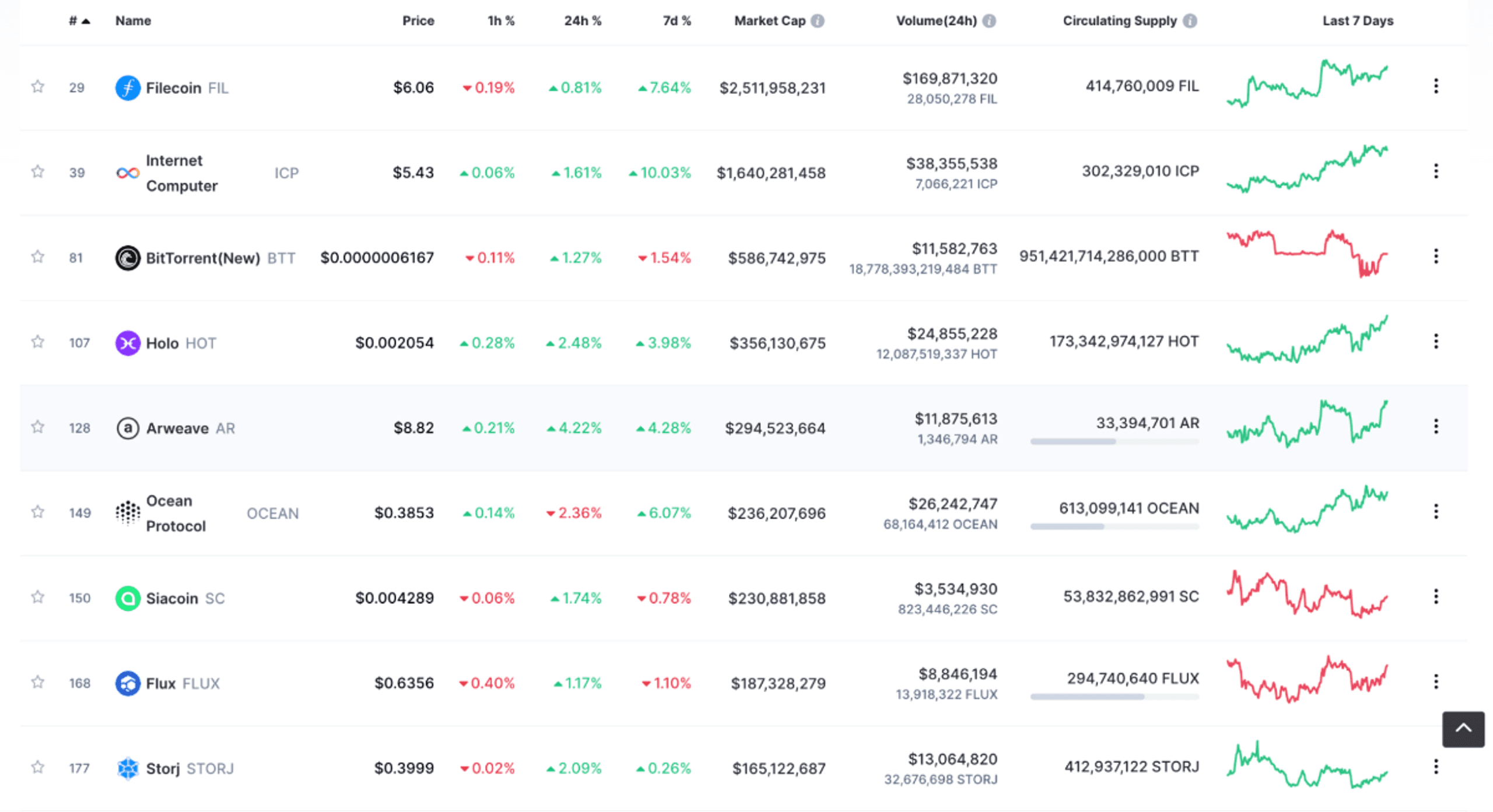This screenshot has height=812, width=1493.
Task: Toggle the watchlist star for Flux
Action: coord(38,682)
